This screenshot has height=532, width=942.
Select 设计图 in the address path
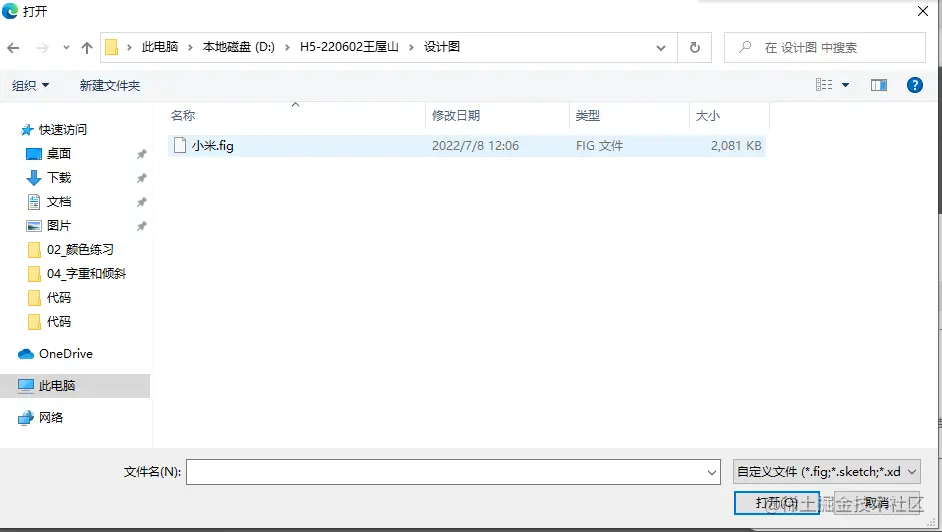pyautogui.click(x=442, y=47)
